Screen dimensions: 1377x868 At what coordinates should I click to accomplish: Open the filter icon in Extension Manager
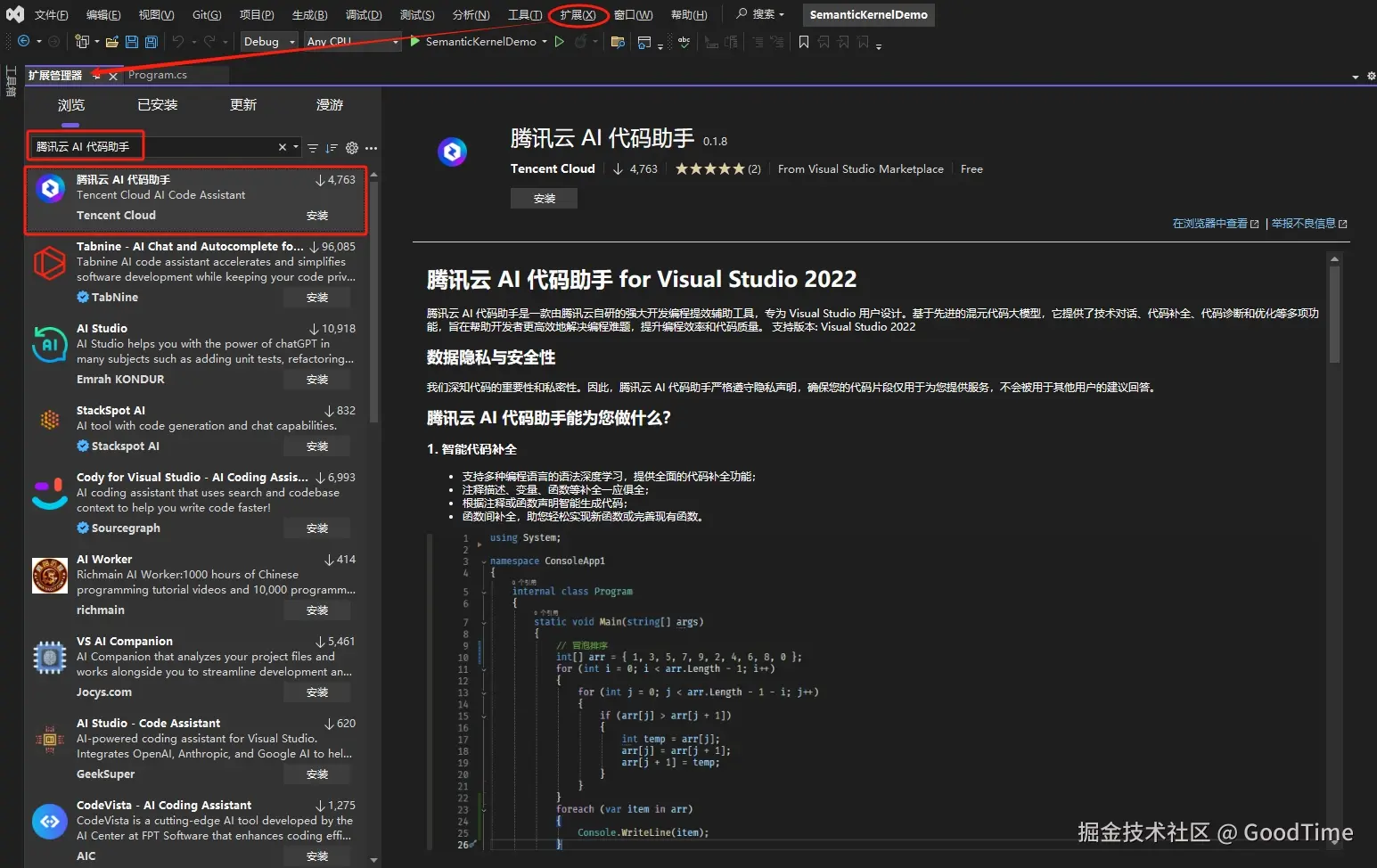pos(313,146)
